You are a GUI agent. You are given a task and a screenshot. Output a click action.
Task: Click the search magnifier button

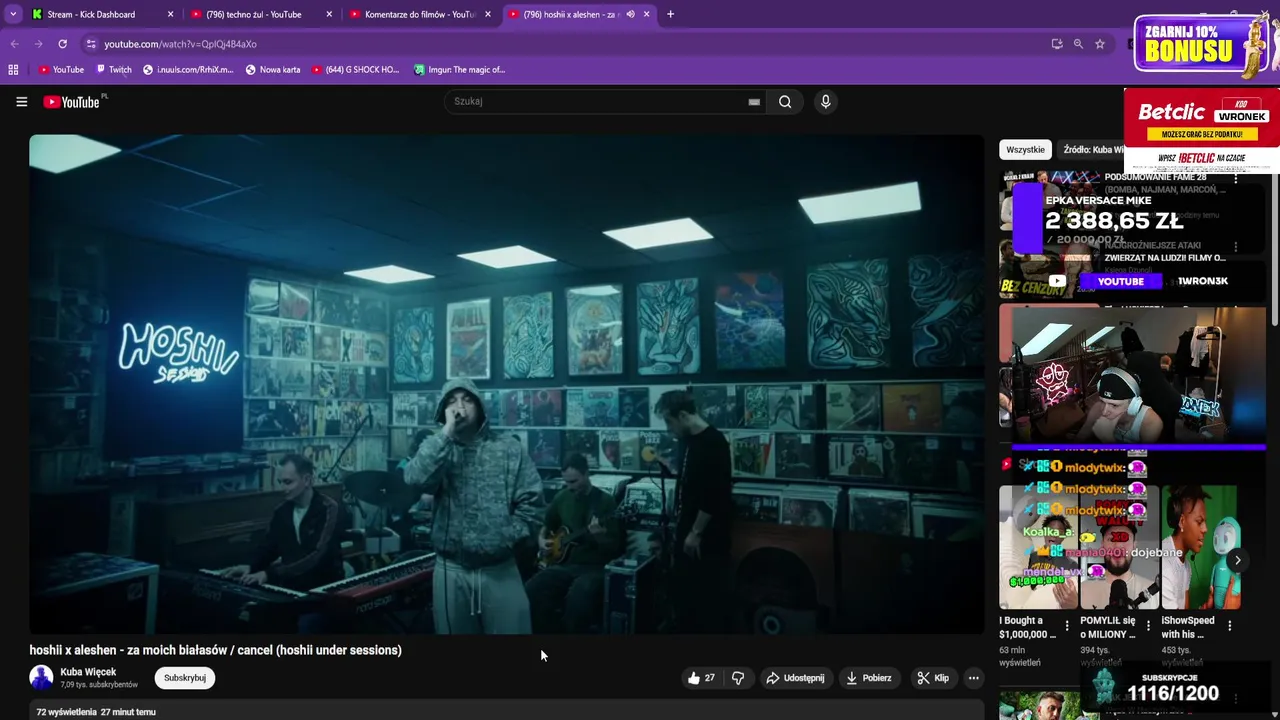(785, 101)
